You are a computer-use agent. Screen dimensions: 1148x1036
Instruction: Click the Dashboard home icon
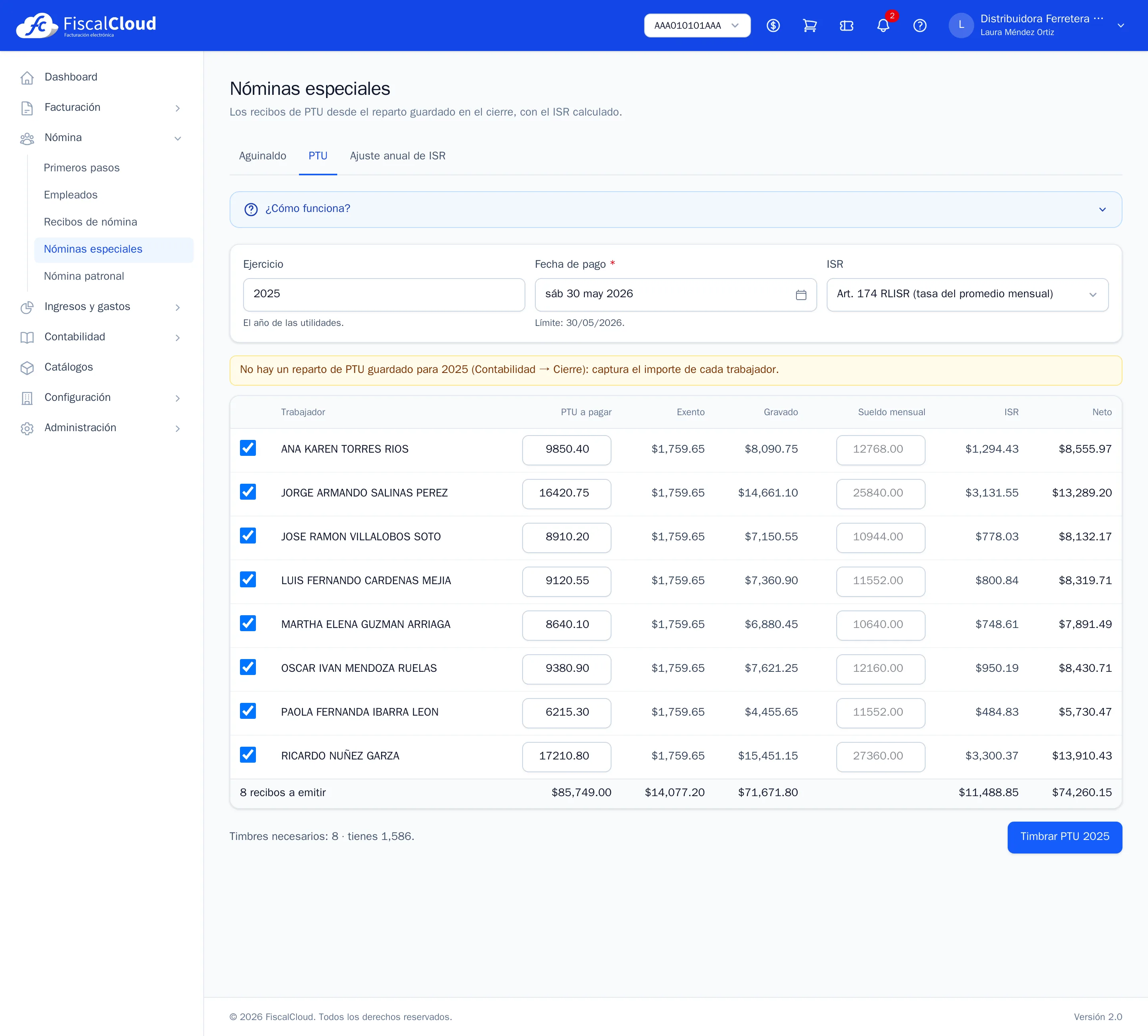tap(27, 77)
